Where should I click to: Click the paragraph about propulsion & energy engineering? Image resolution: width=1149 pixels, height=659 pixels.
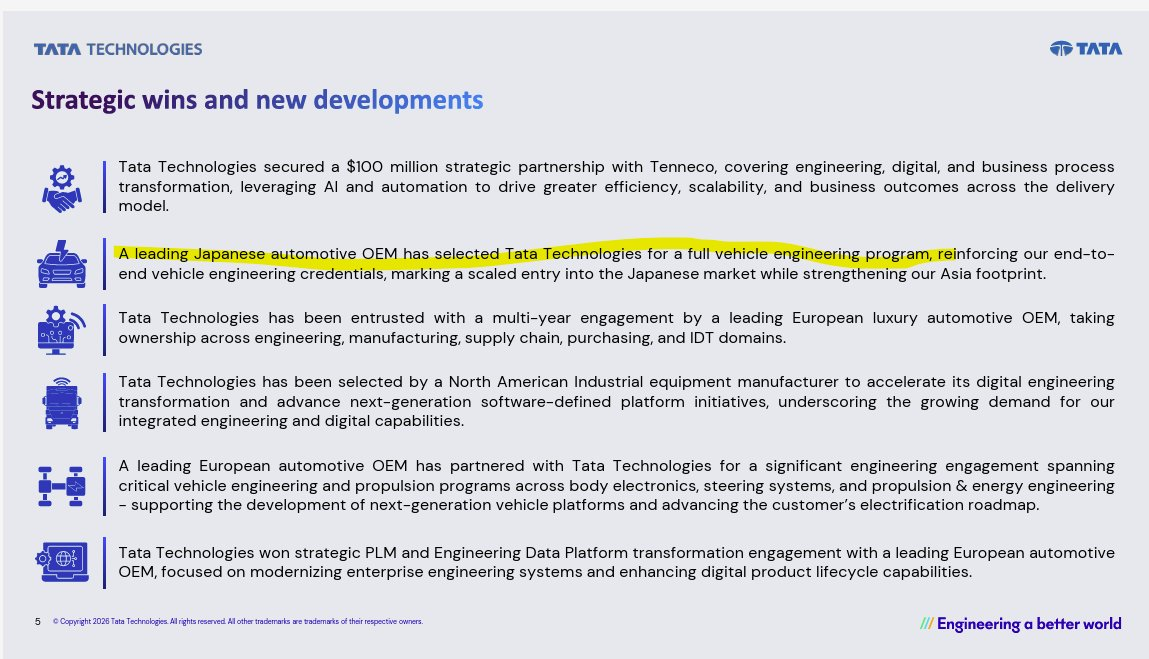616,485
